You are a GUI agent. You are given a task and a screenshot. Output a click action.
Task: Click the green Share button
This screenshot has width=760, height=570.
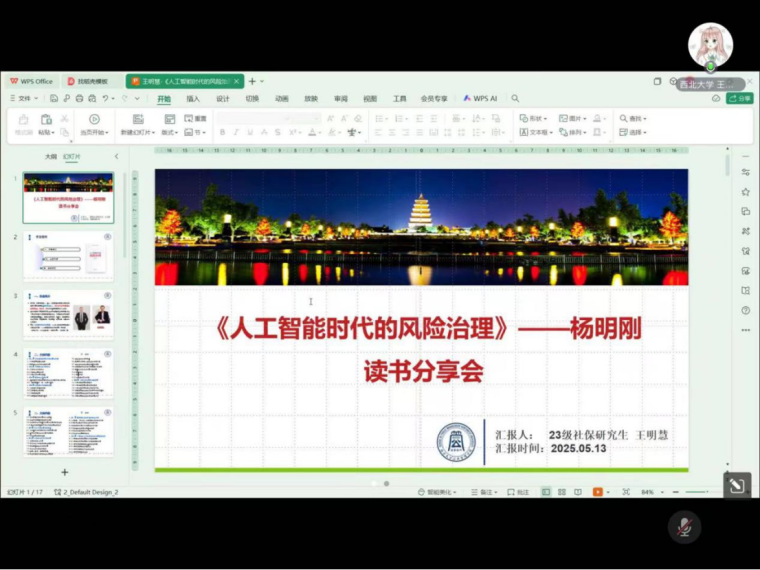click(x=740, y=99)
